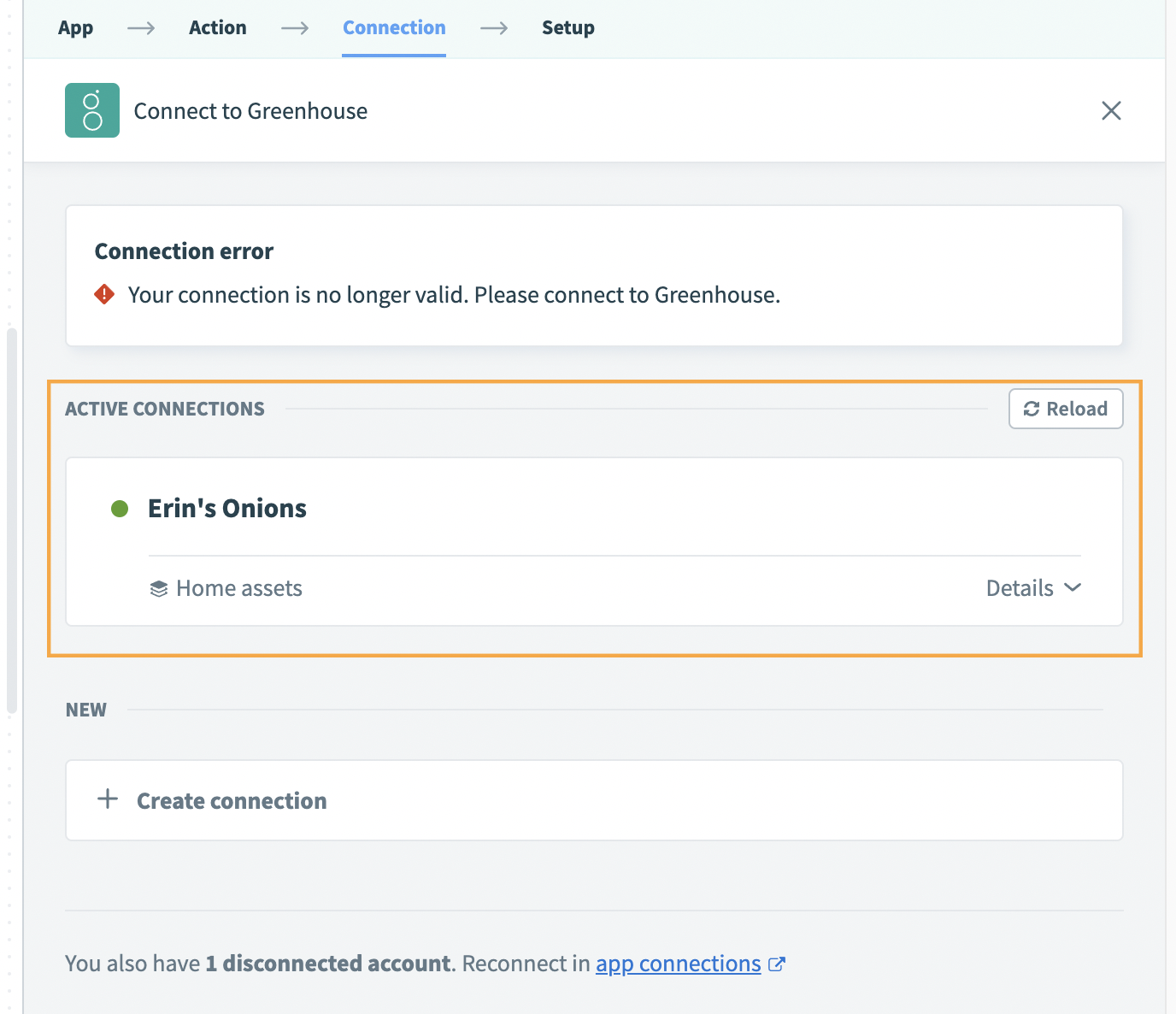1176x1014 pixels.
Task: Click the Greenhouse app logo
Action: pos(92,110)
